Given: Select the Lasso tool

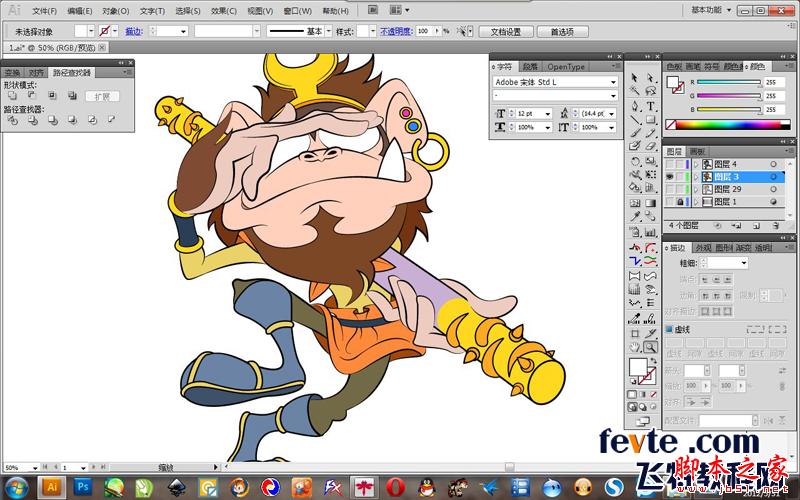Looking at the screenshot, I should coord(651,91).
